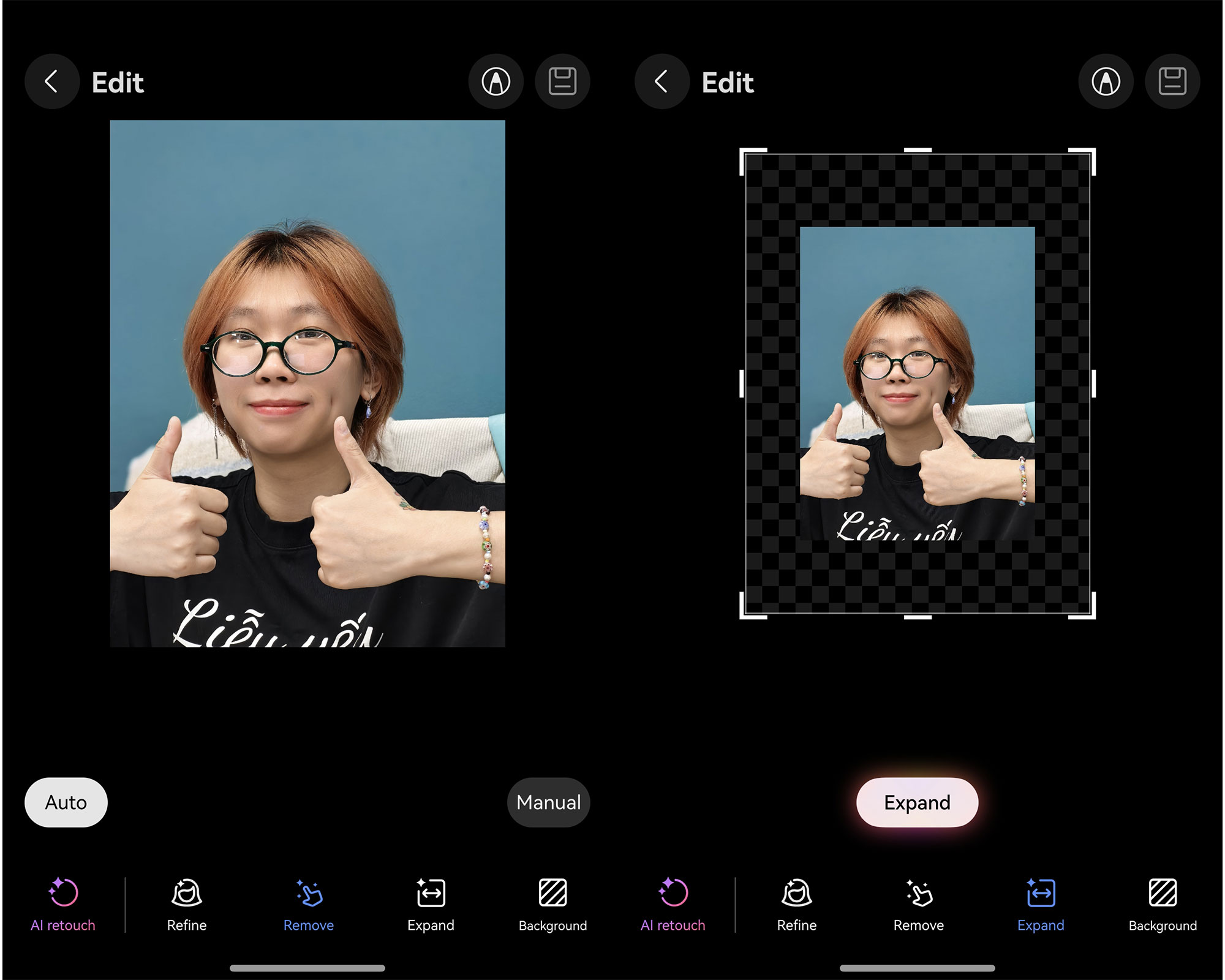Save the edit on the right screen
1225x980 pixels.
[1172, 81]
